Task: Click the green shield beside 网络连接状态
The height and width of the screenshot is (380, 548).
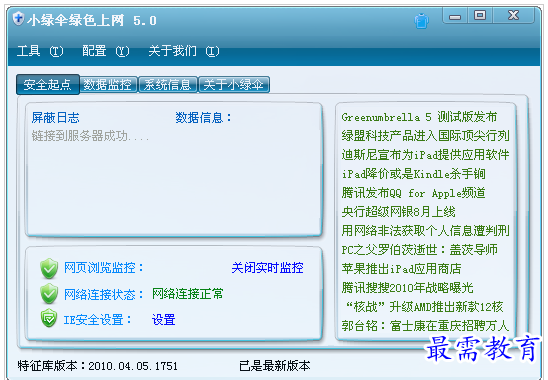Action: [x=49, y=294]
